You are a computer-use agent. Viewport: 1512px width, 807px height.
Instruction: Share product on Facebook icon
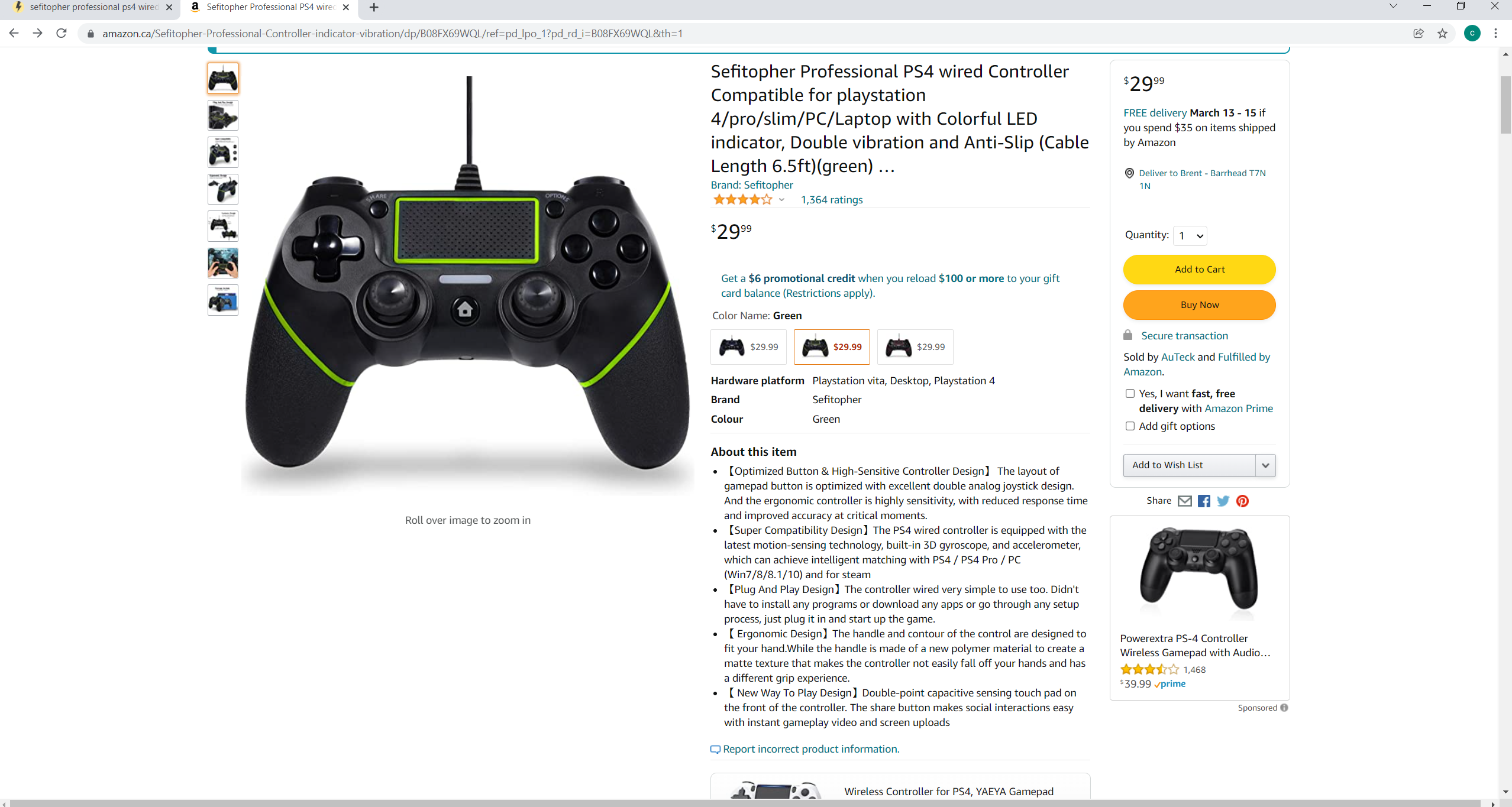point(1204,501)
